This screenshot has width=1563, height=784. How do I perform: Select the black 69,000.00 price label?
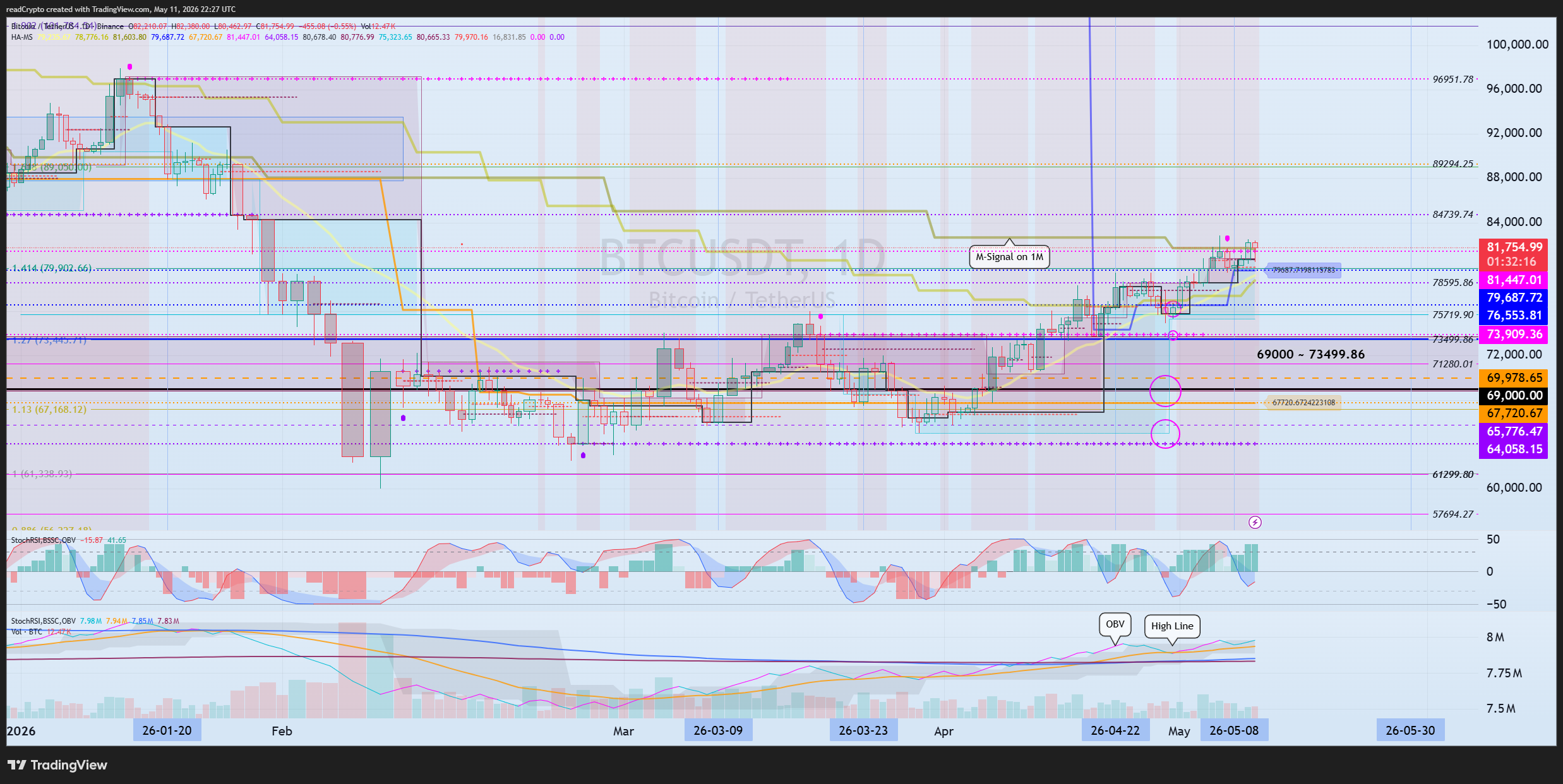coord(1514,395)
